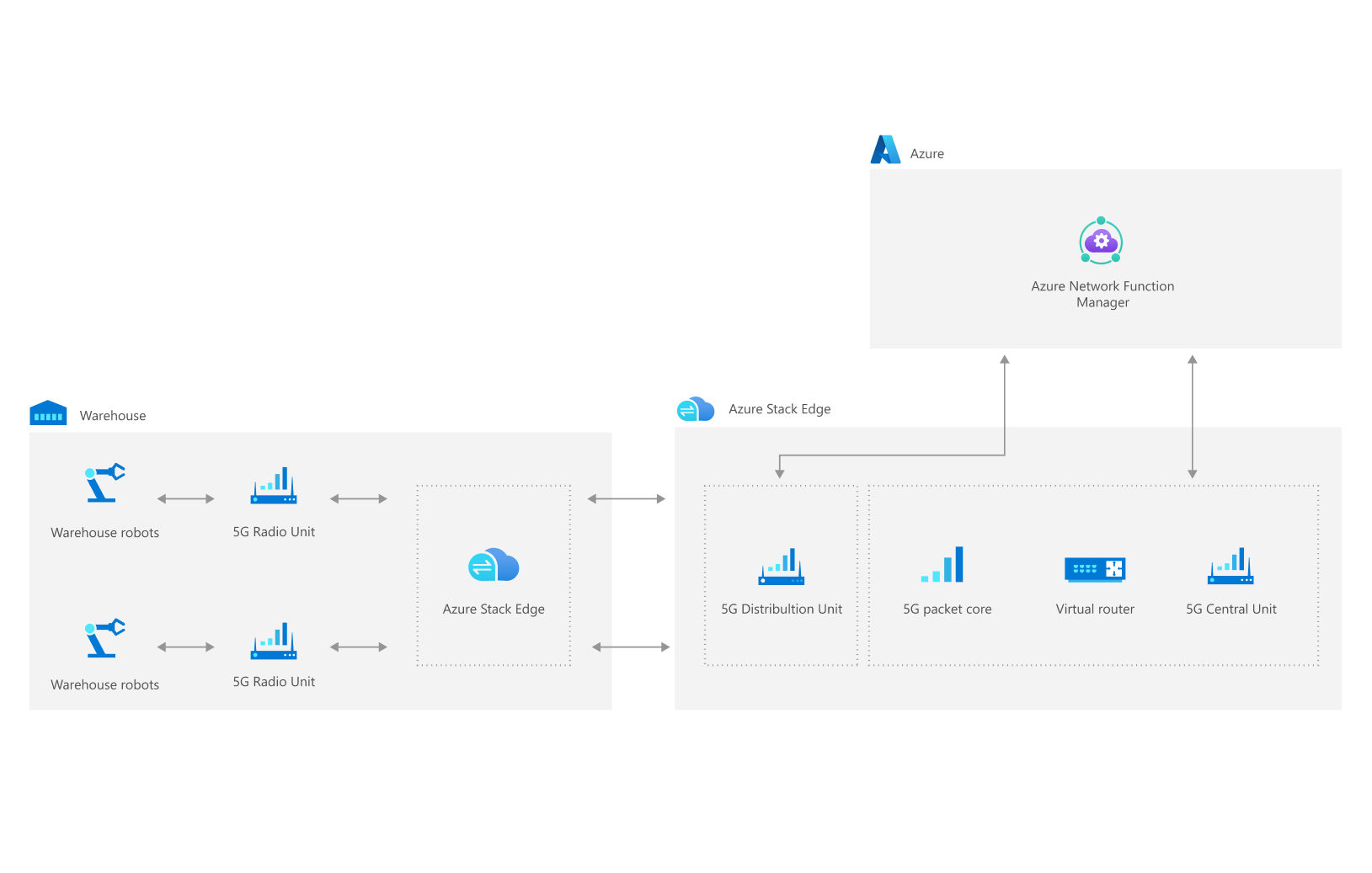Select the bottom Warehouse robots arm icon
The width and height of the screenshot is (1372, 873).
click(x=104, y=638)
